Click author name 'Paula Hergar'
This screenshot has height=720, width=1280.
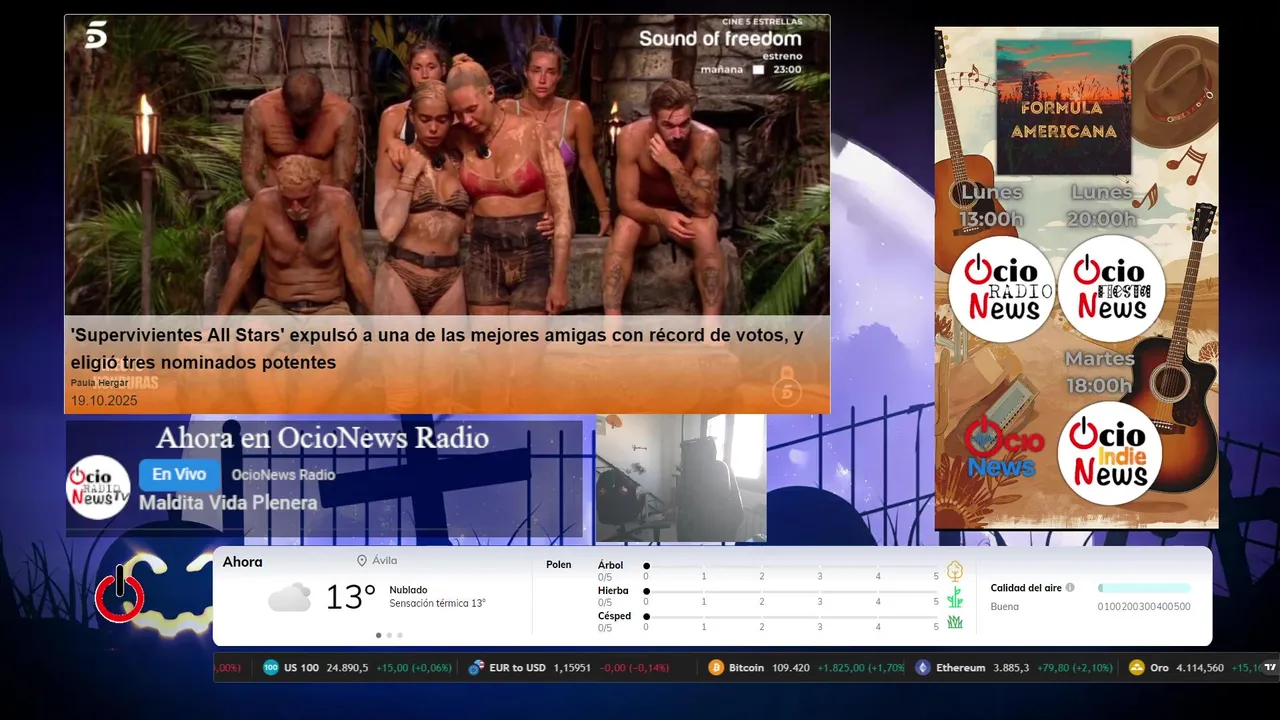tap(98, 383)
